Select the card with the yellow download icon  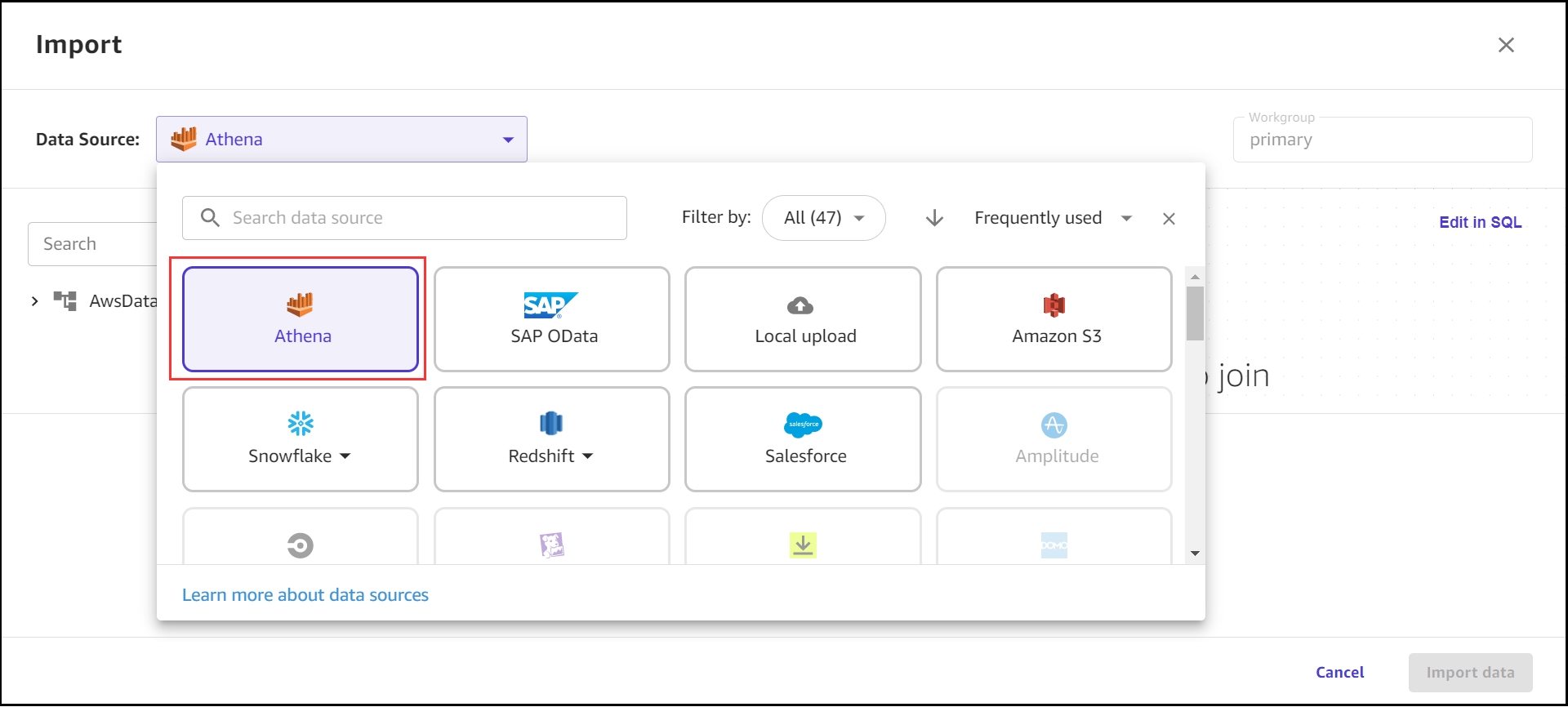(803, 536)
